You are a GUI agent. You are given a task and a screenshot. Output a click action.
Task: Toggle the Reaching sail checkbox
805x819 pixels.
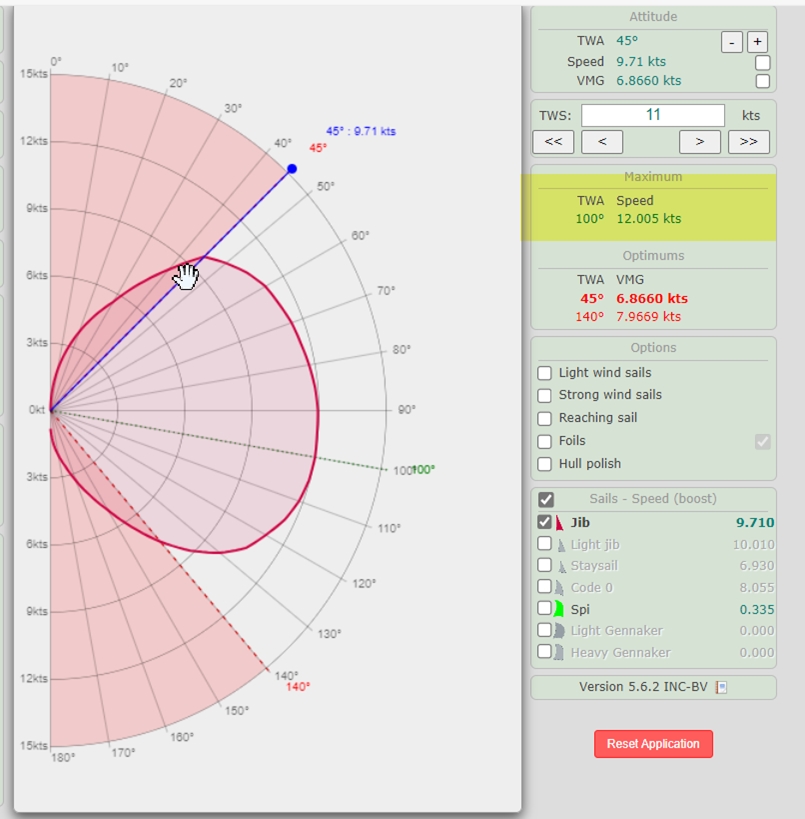point(545,418)
